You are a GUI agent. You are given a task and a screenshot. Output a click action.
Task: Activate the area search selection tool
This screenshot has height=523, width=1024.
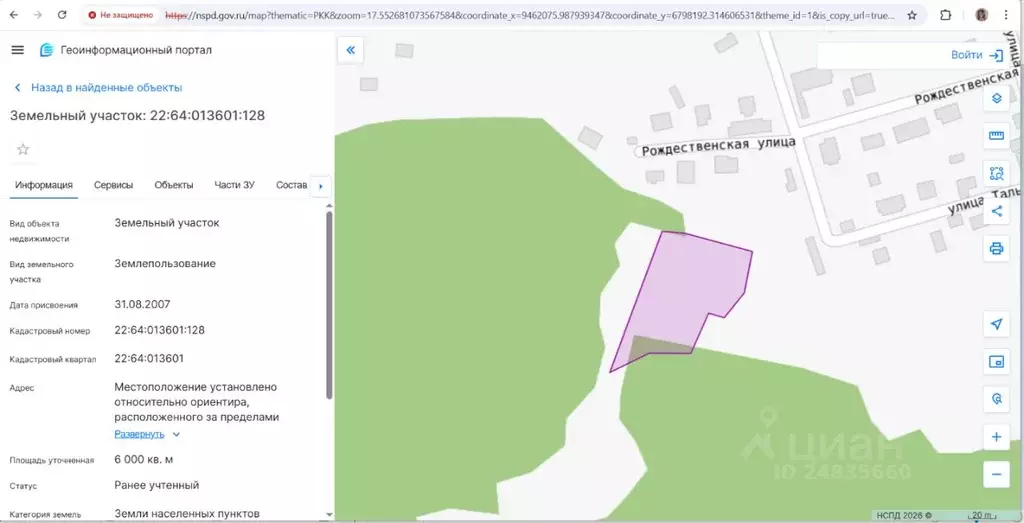click(996, 173)
